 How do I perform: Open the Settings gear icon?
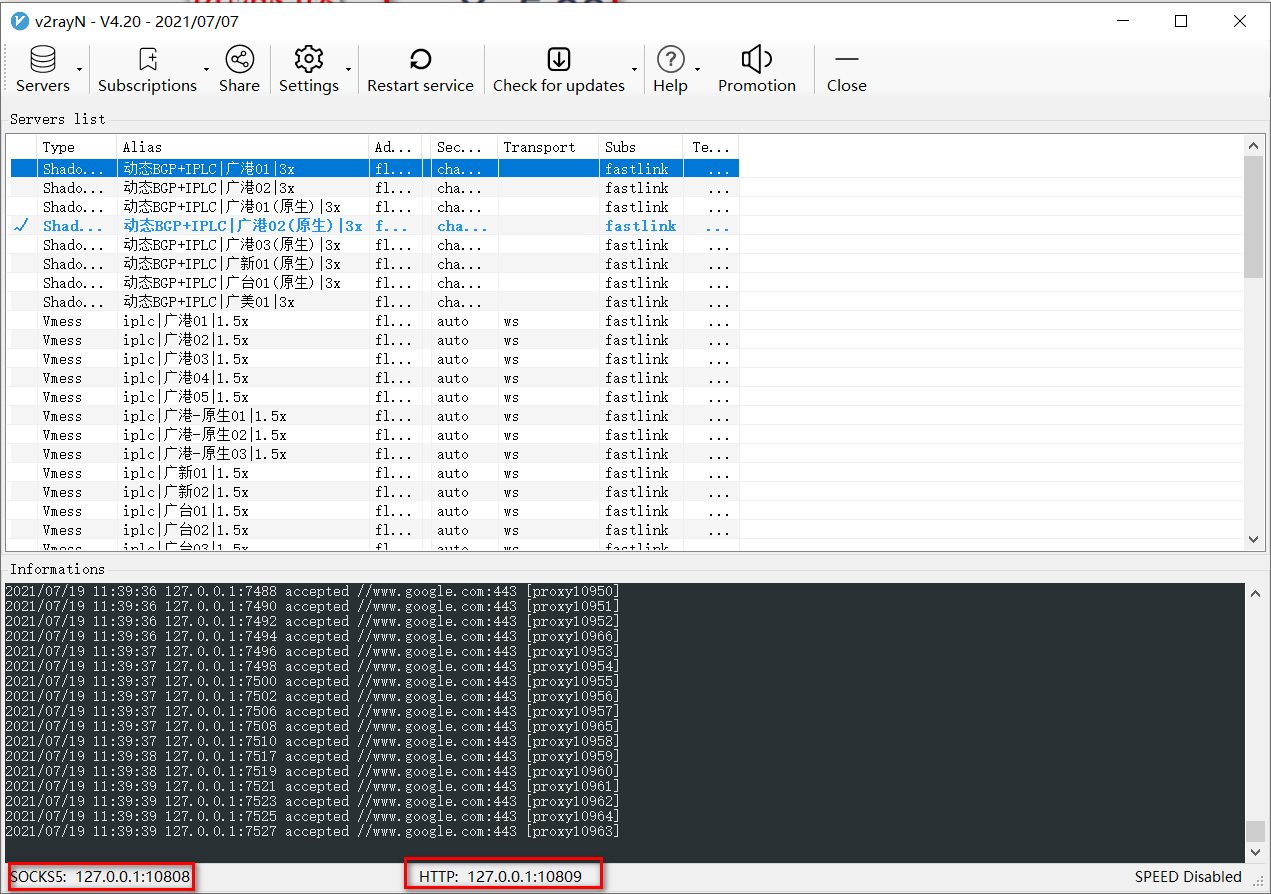pos(308,61)
